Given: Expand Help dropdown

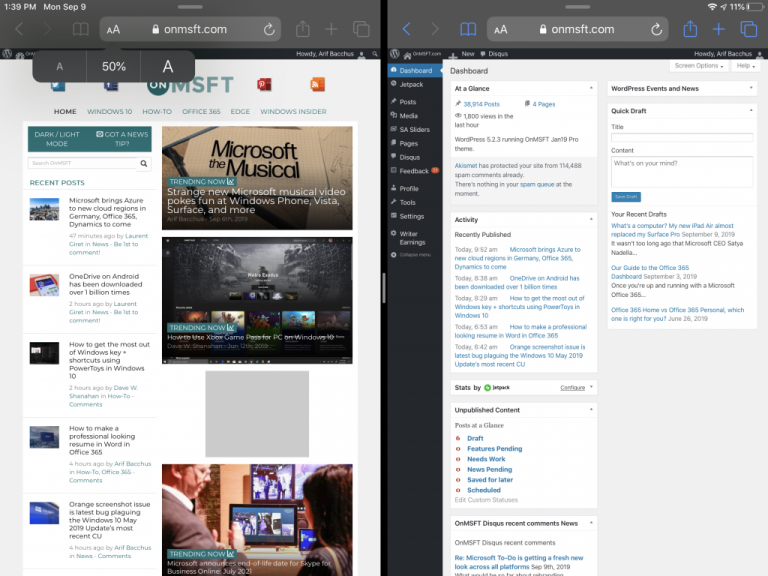Looking at the screenshot, I should tap(745, 66).
